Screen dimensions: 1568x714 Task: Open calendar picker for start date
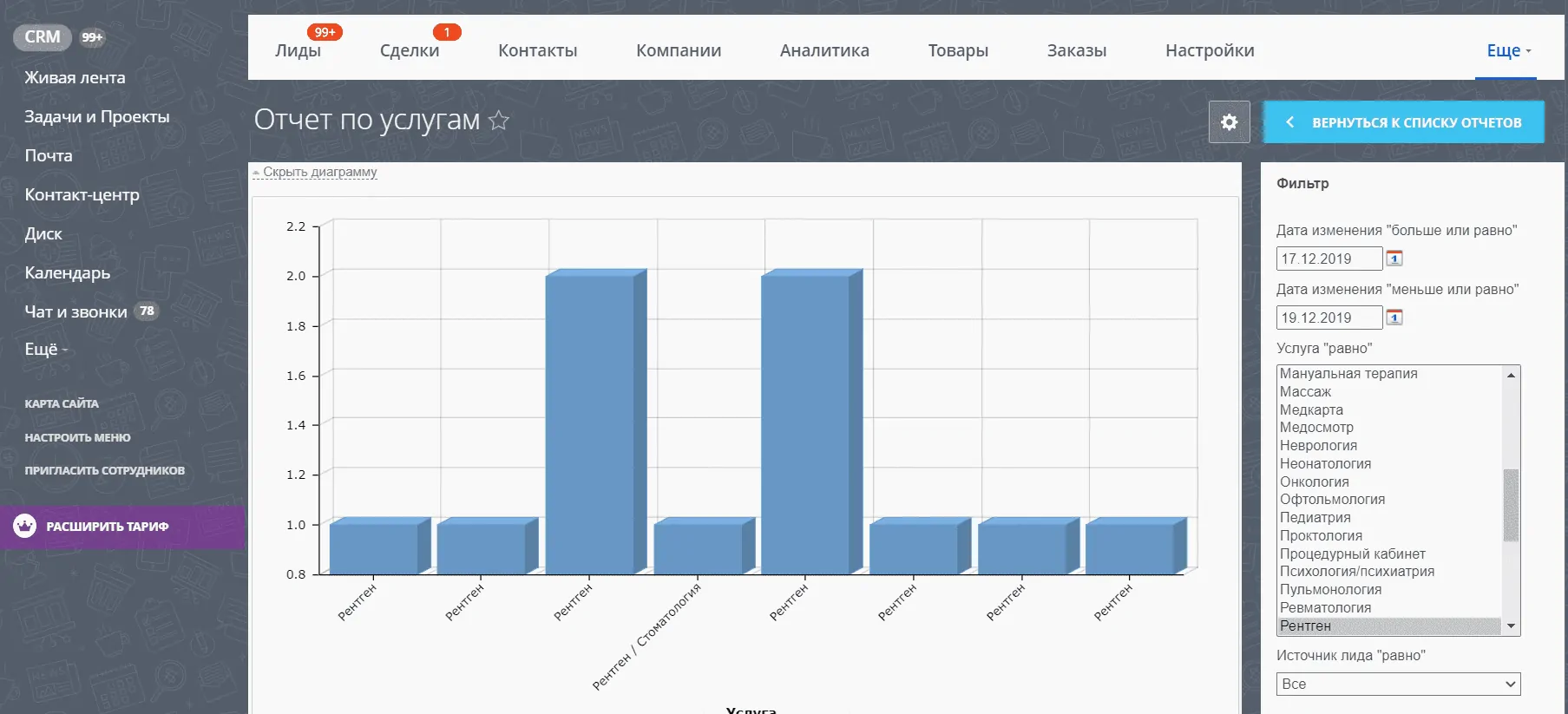tap(1394, 259)
